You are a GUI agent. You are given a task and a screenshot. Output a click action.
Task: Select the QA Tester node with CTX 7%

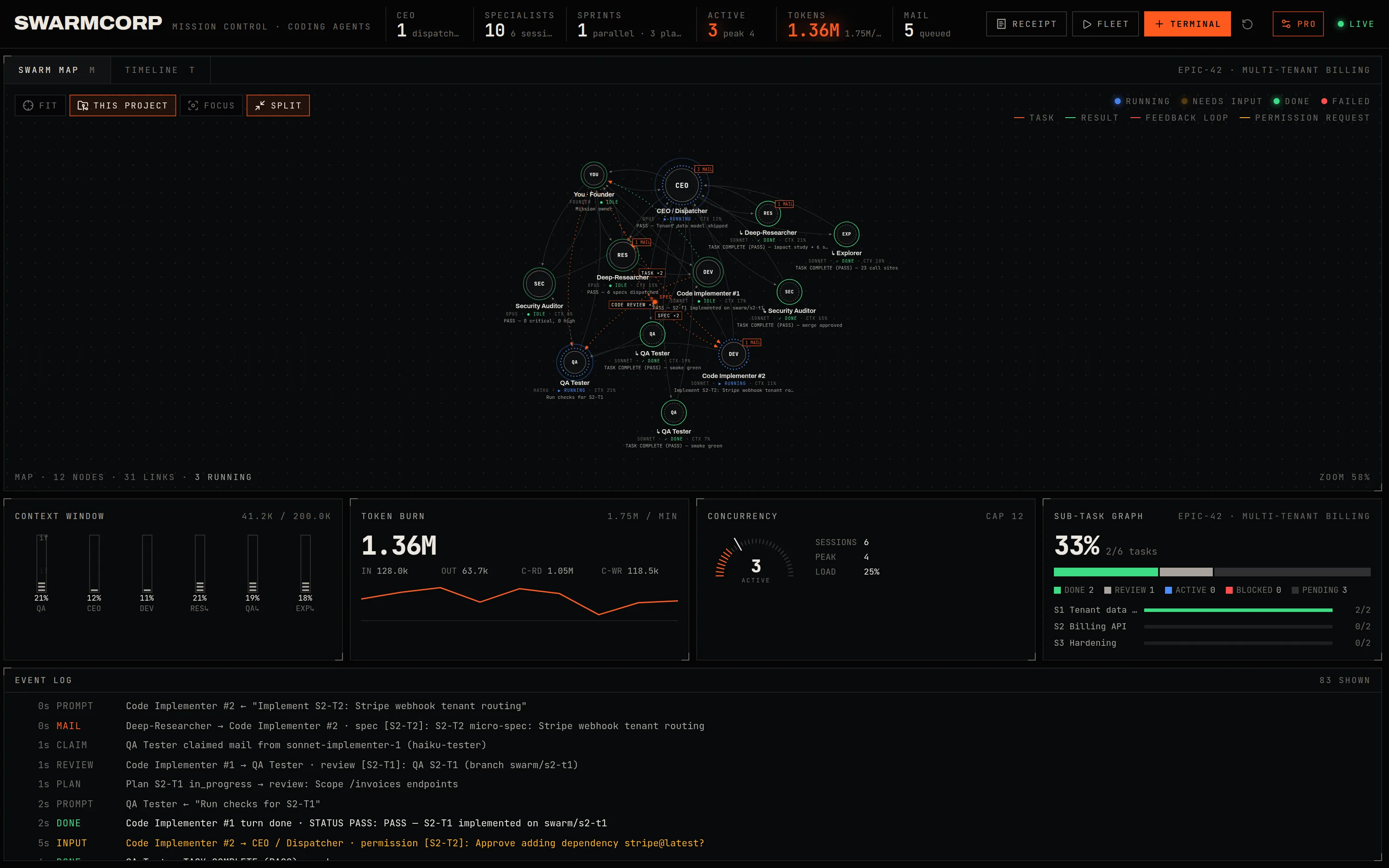pos(673,412)
